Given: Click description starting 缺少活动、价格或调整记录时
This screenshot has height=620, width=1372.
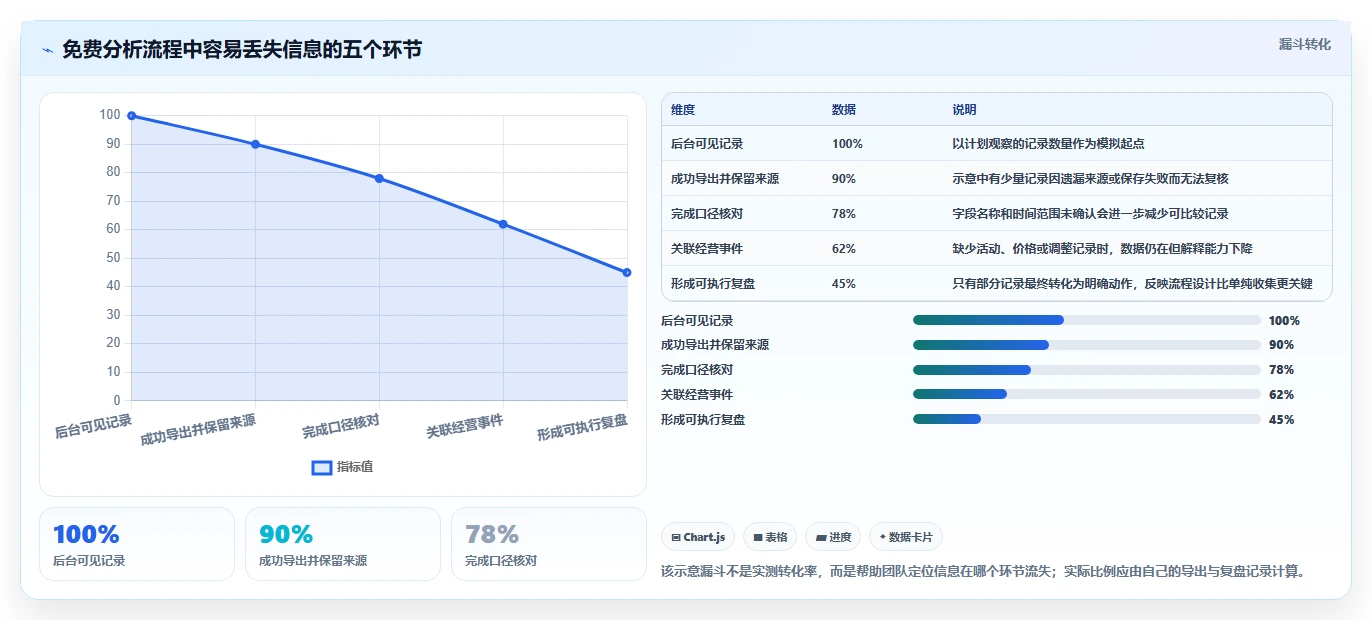Looking at the screenshot, I should 1102,249.
